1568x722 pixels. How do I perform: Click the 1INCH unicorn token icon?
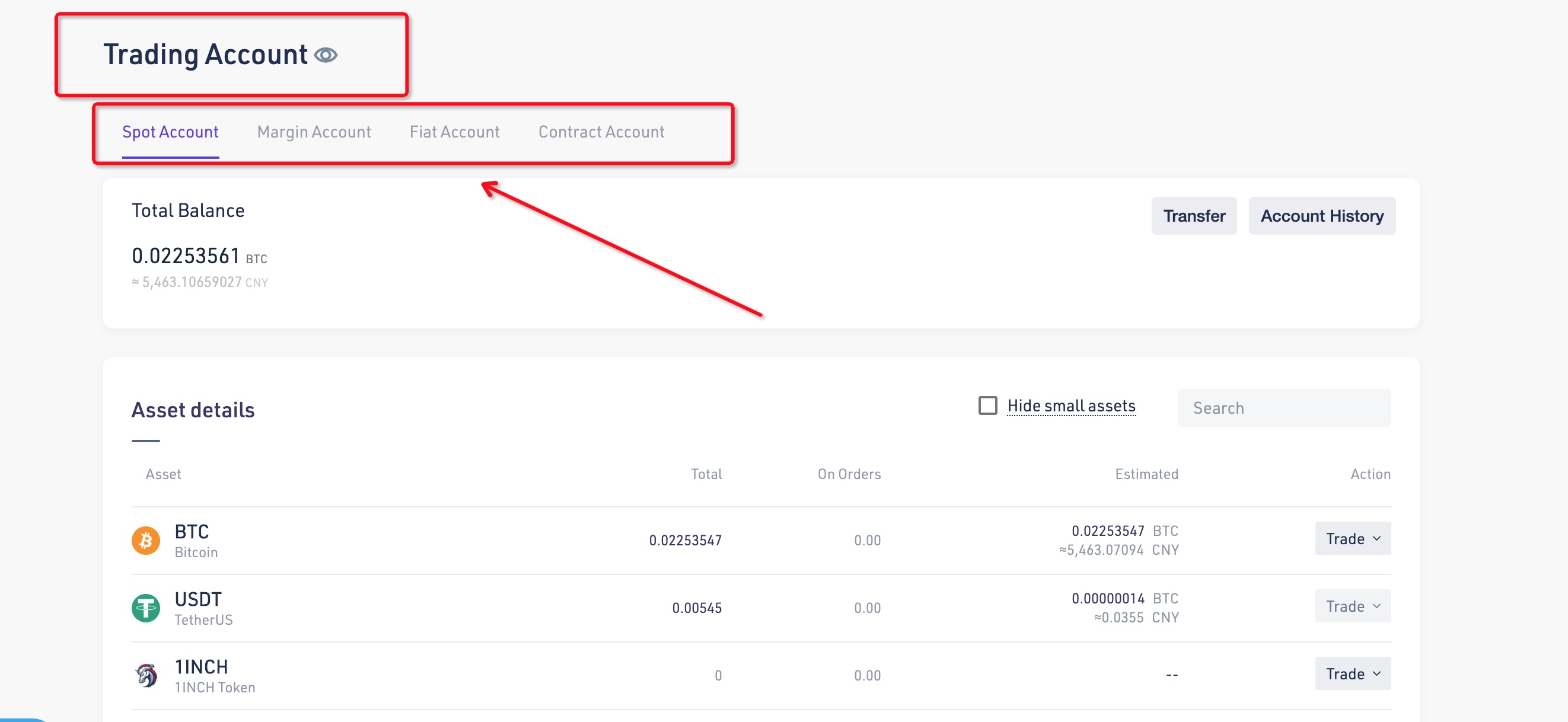tap(146, 675)
